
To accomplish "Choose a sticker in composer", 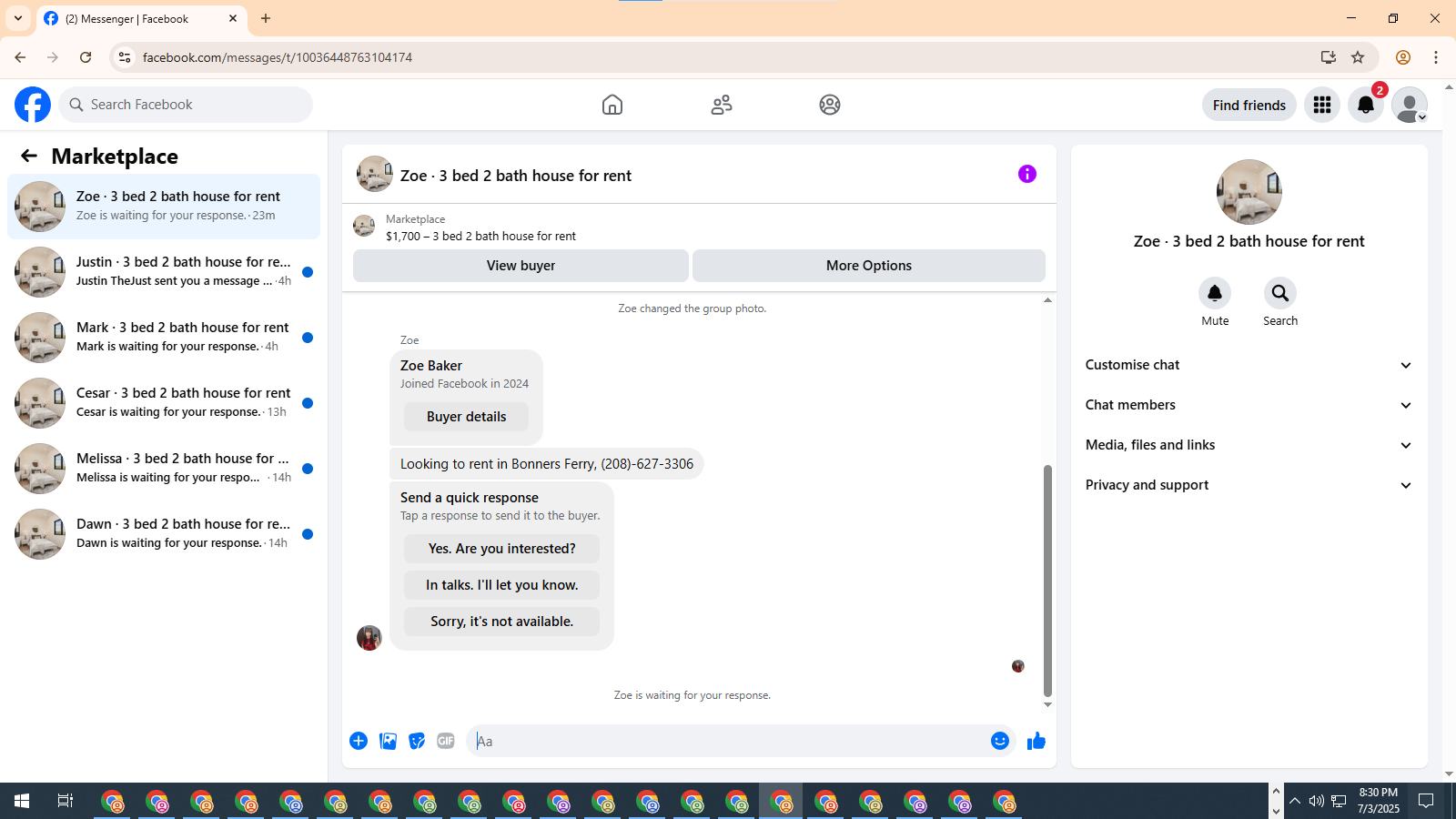I will click(x=417, y=741).
